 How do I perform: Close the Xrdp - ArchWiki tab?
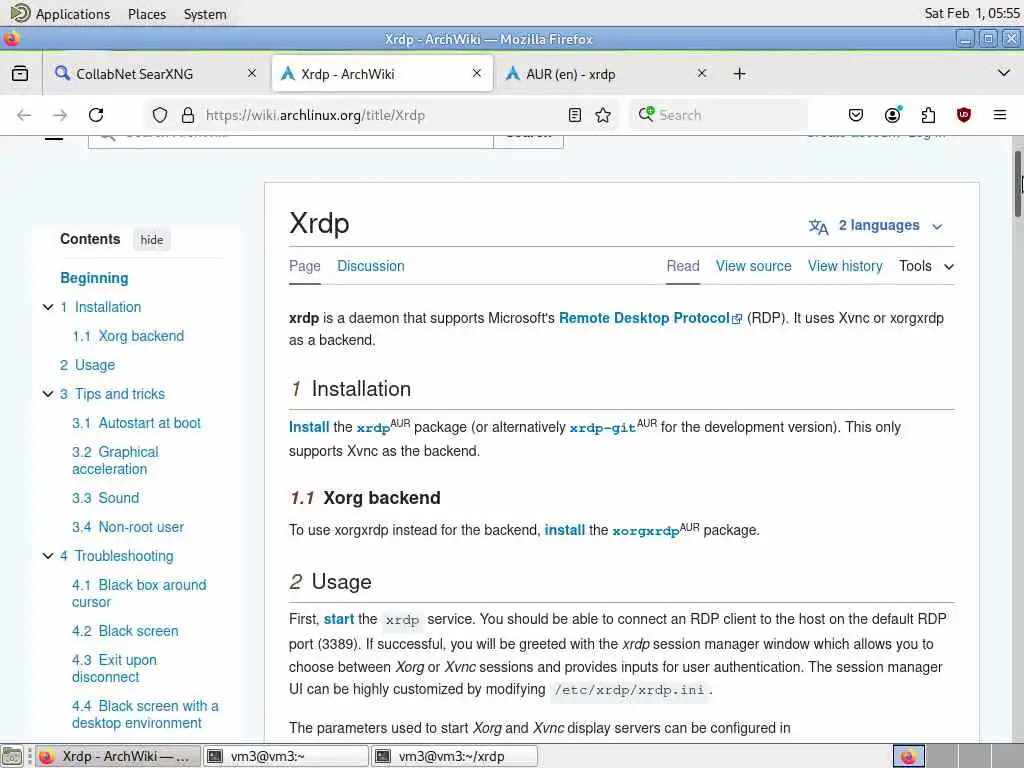pos(477,74)
